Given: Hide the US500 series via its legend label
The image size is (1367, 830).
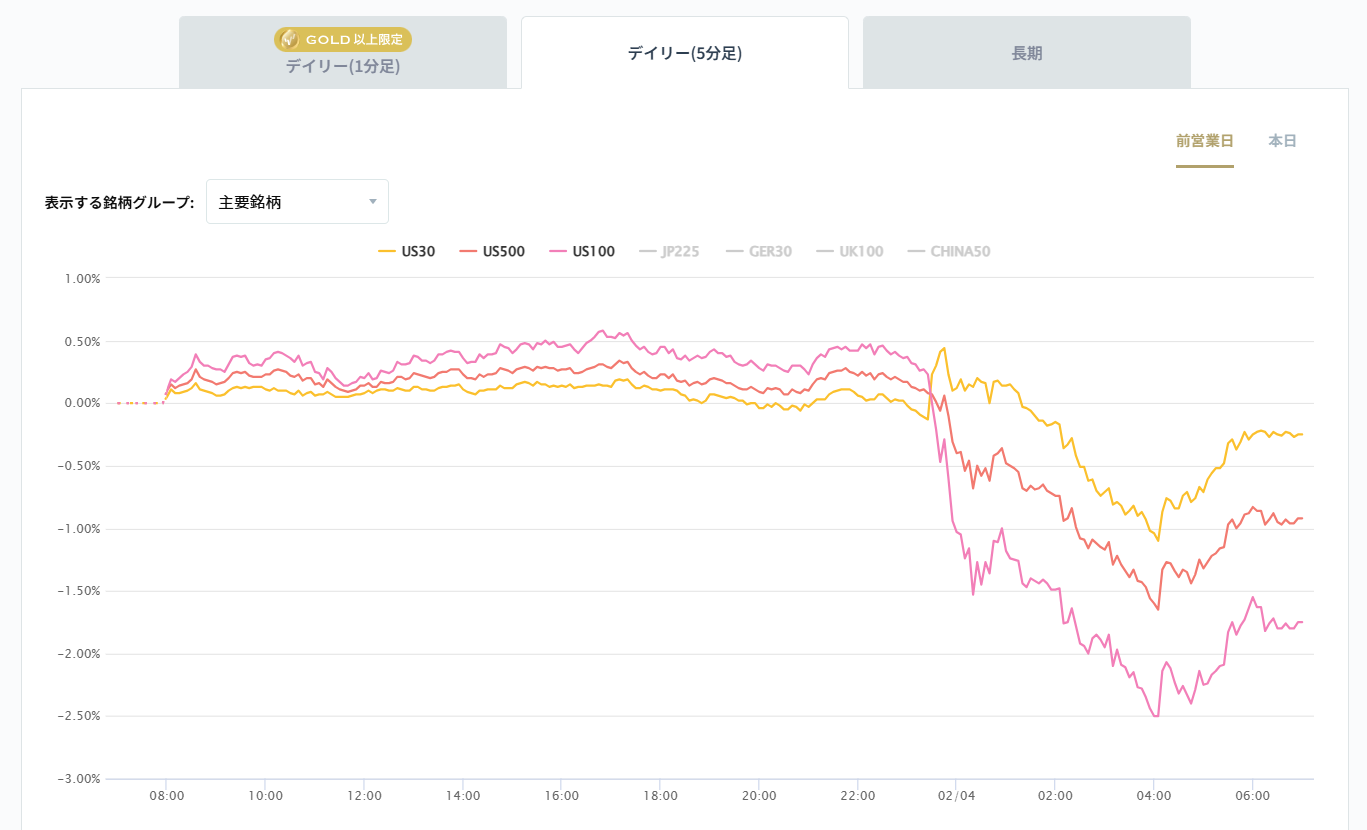Looking at the screenshot, I should pyautogui.click(x=503, y=252).
